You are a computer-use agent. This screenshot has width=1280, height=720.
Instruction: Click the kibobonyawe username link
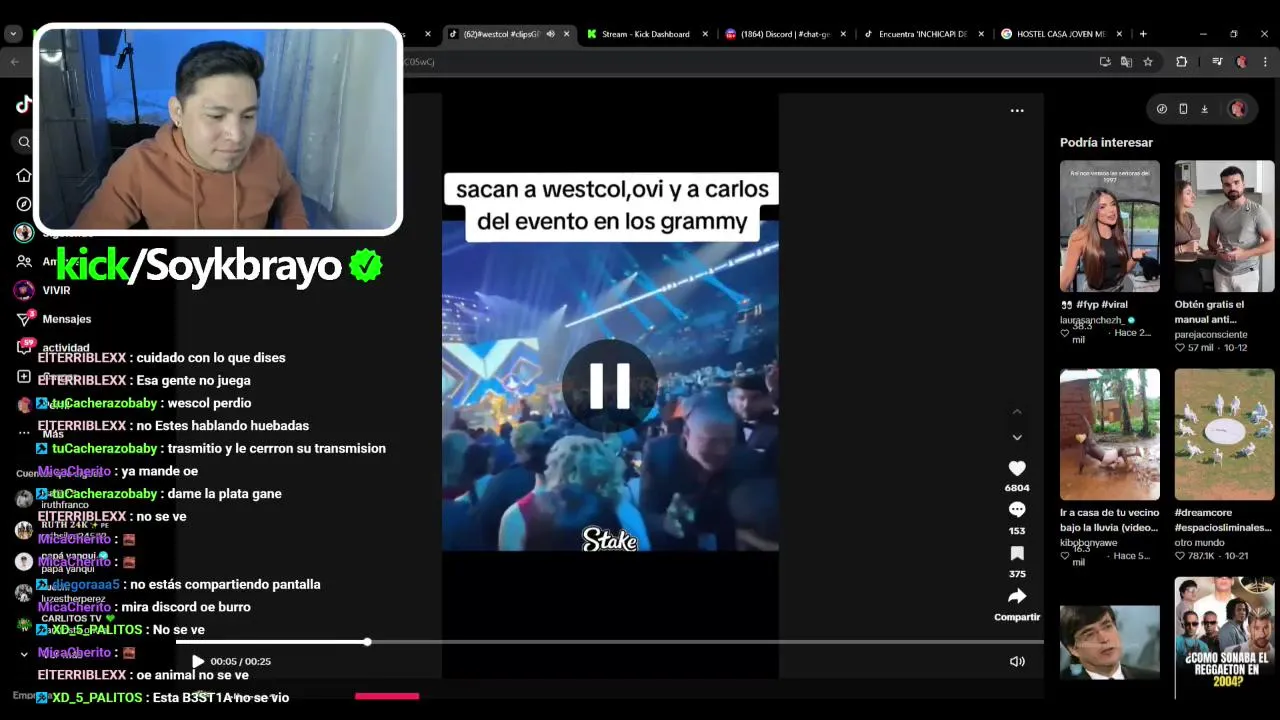click(1091, 543)
